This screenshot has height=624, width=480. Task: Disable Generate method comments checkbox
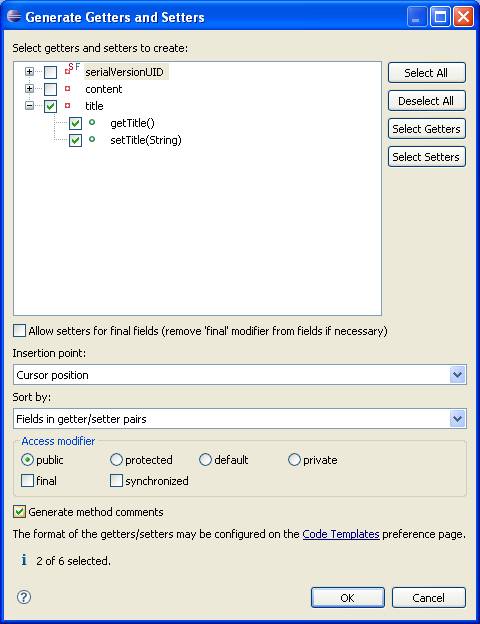tap(19, 512)
